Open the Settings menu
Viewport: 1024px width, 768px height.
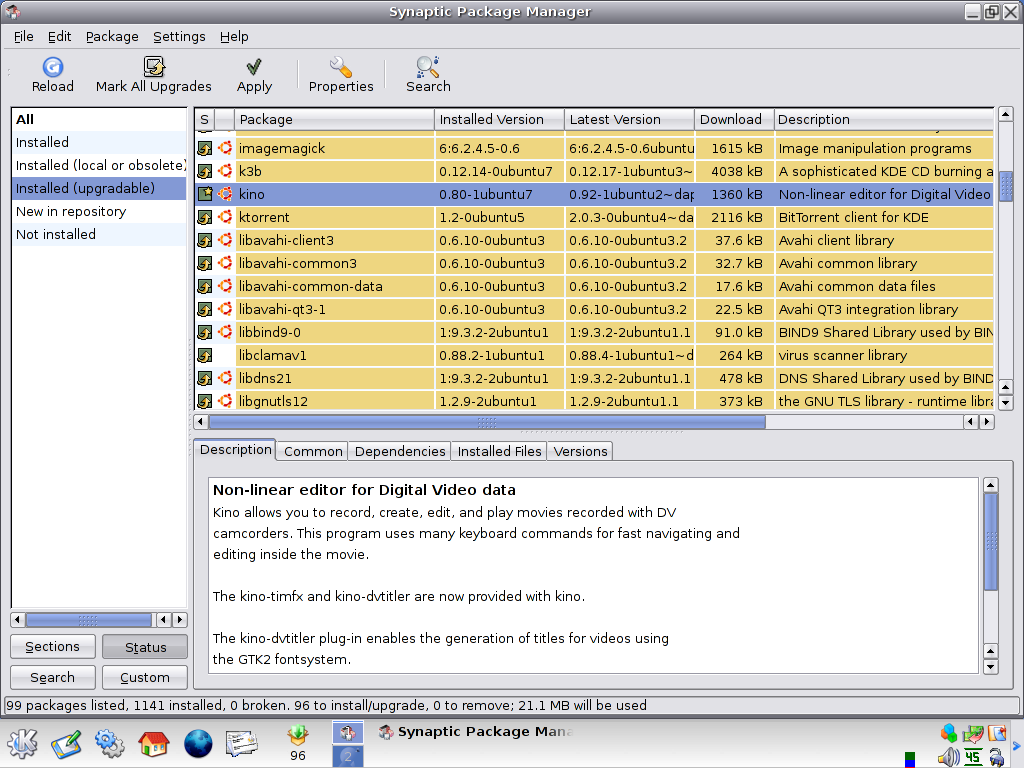179,37
